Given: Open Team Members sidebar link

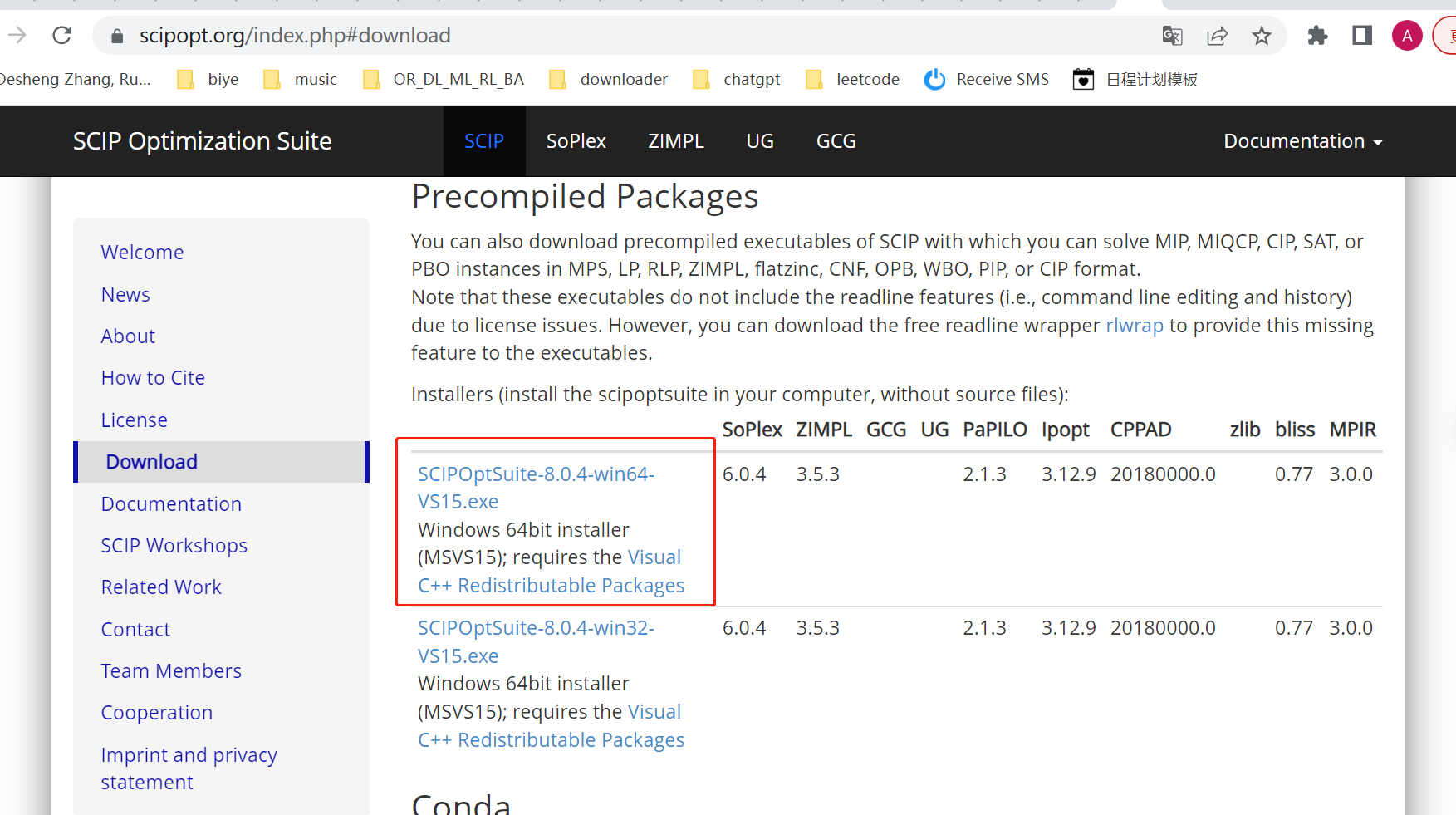Looking at the screenshot, I should click(x=171, y=671).
